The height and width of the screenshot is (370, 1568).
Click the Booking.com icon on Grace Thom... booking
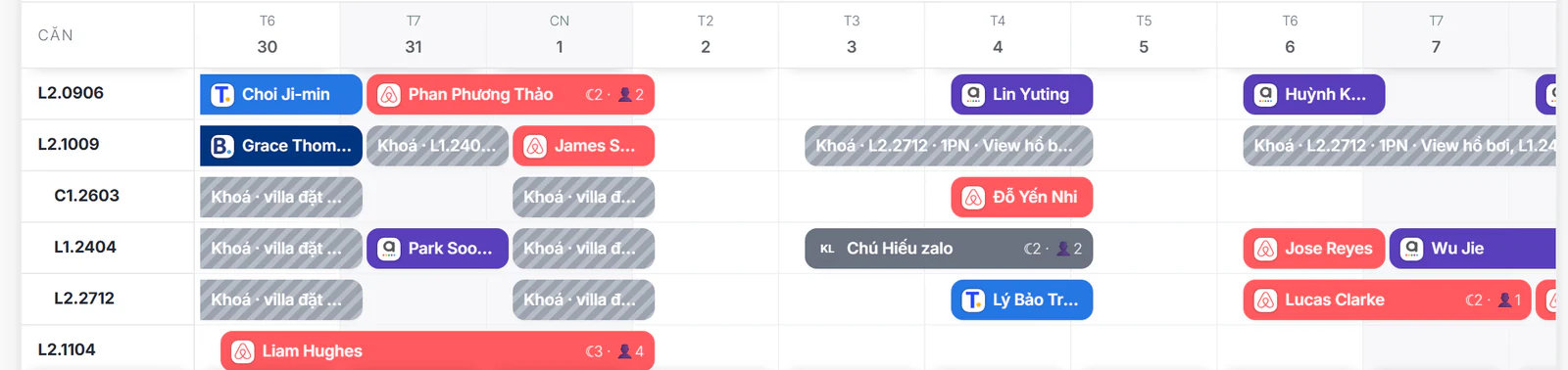tap(222, 146)
